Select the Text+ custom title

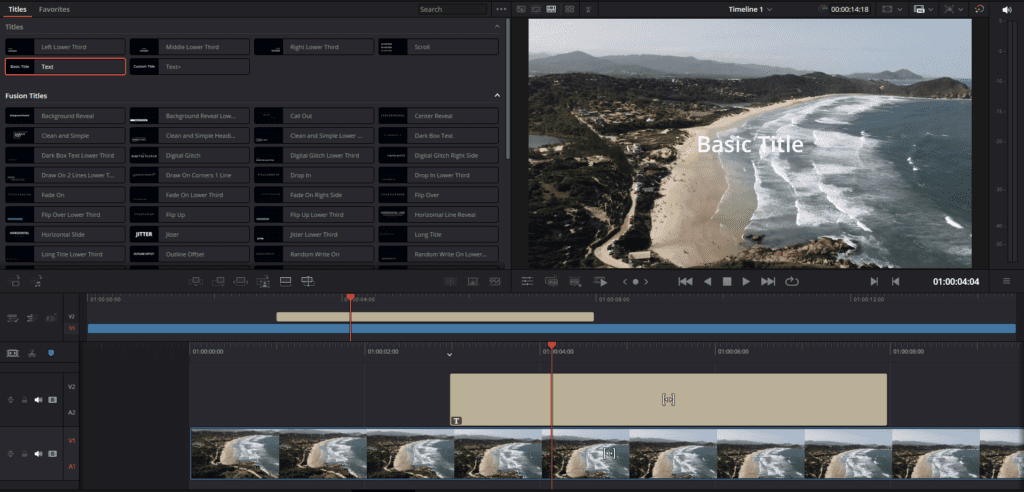(189, 67)
